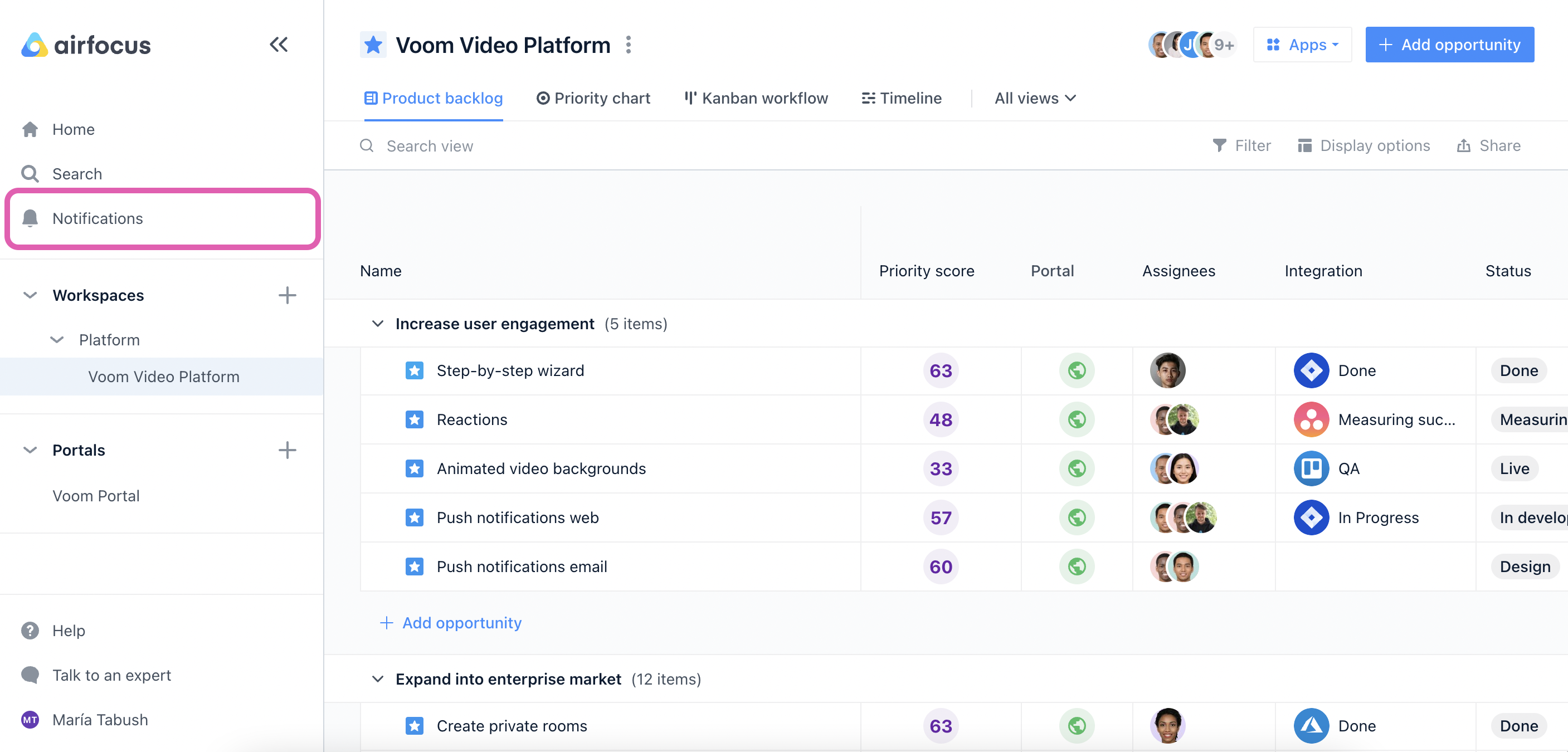Open Notifications in the sidebar
The width and height of the screenshot is (1568, 752).
(163, 218)
